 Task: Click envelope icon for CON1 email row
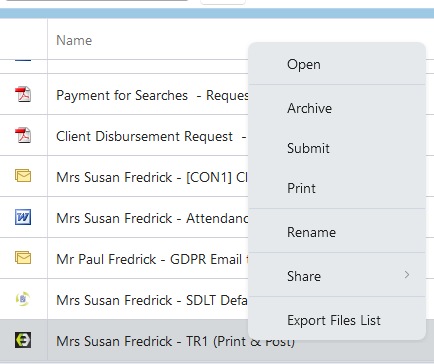(23, 176)
